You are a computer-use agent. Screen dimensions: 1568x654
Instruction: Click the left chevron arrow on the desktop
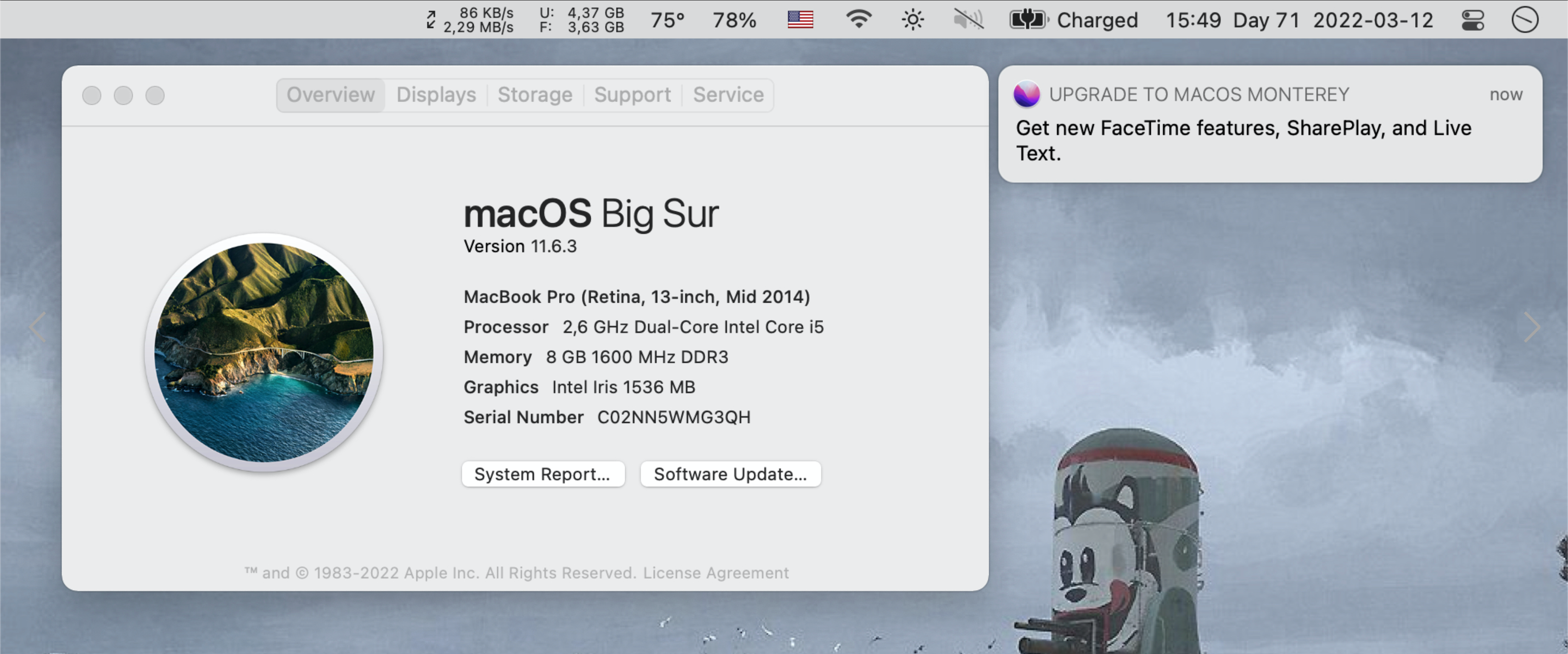[x=37, y=327]
